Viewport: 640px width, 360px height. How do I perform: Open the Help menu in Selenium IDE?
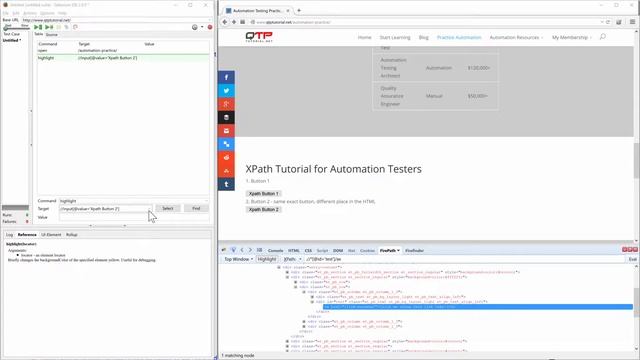[62, 13]
